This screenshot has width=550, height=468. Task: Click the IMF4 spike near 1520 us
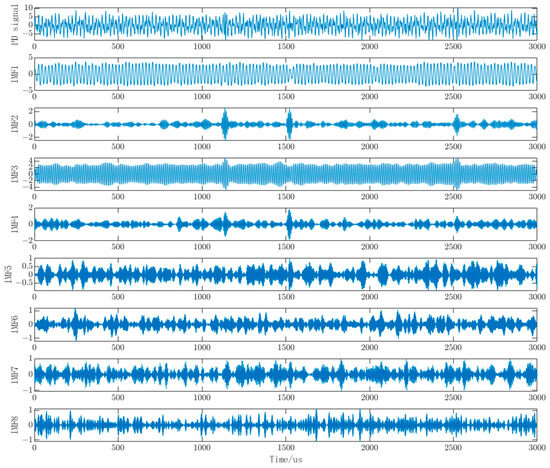point(289,224)
